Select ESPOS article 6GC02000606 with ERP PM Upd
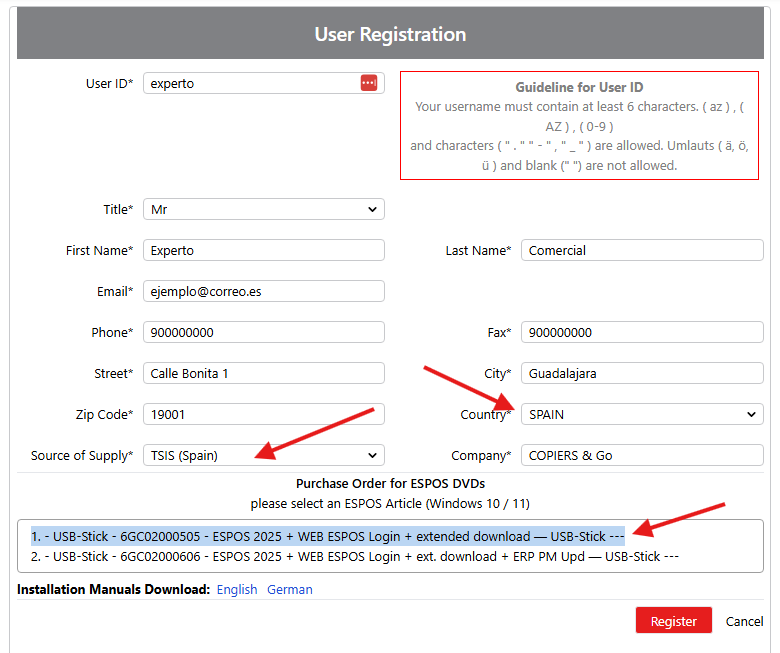Image resolution: width=780 pixels, height=653 pixels. click(x=355, y=556)
